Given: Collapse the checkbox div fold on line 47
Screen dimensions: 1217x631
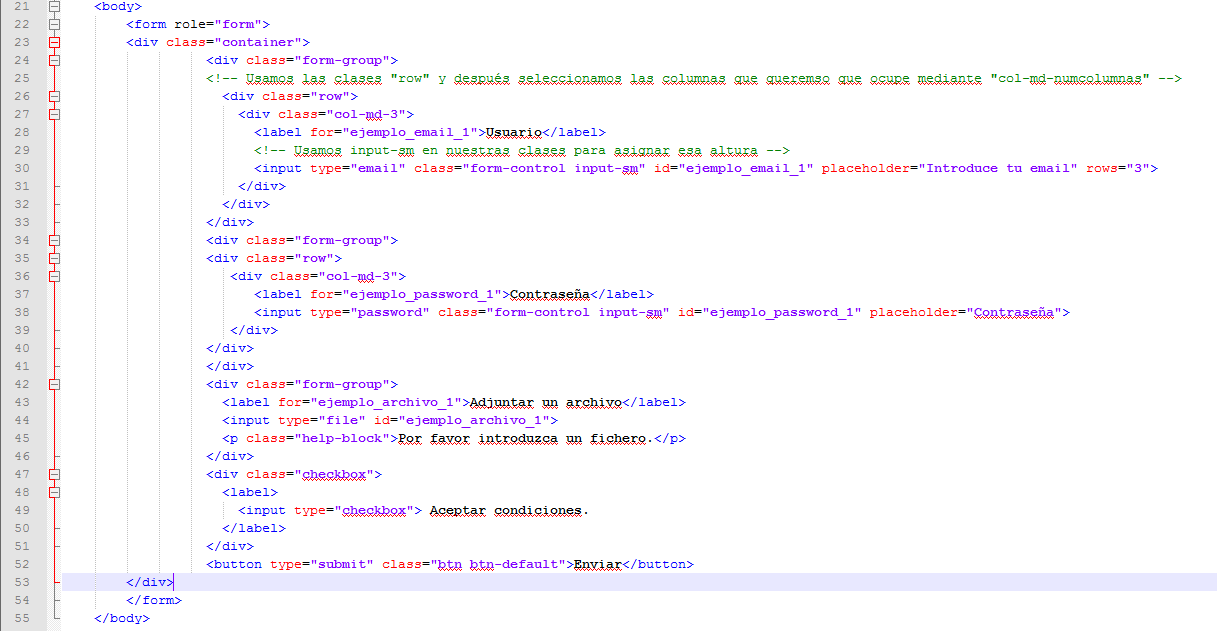Looking at the screenshot, I should click(x=54, y=474).
